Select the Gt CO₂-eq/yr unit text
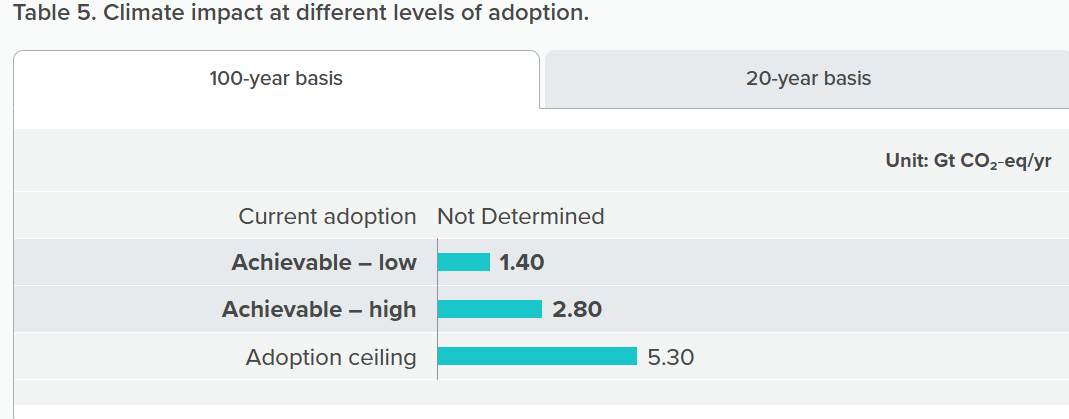The image size is (1069, 419). (x=993, y=161)
